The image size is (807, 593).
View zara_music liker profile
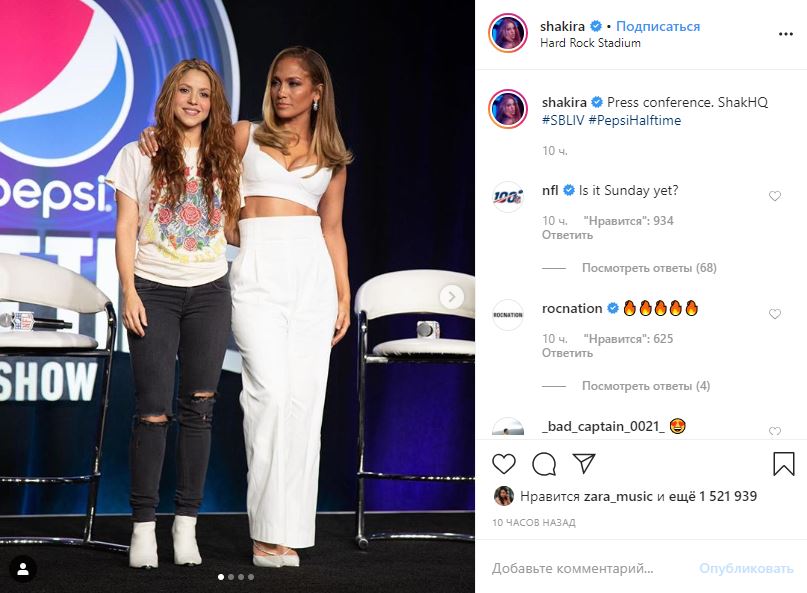pos(618,496)
